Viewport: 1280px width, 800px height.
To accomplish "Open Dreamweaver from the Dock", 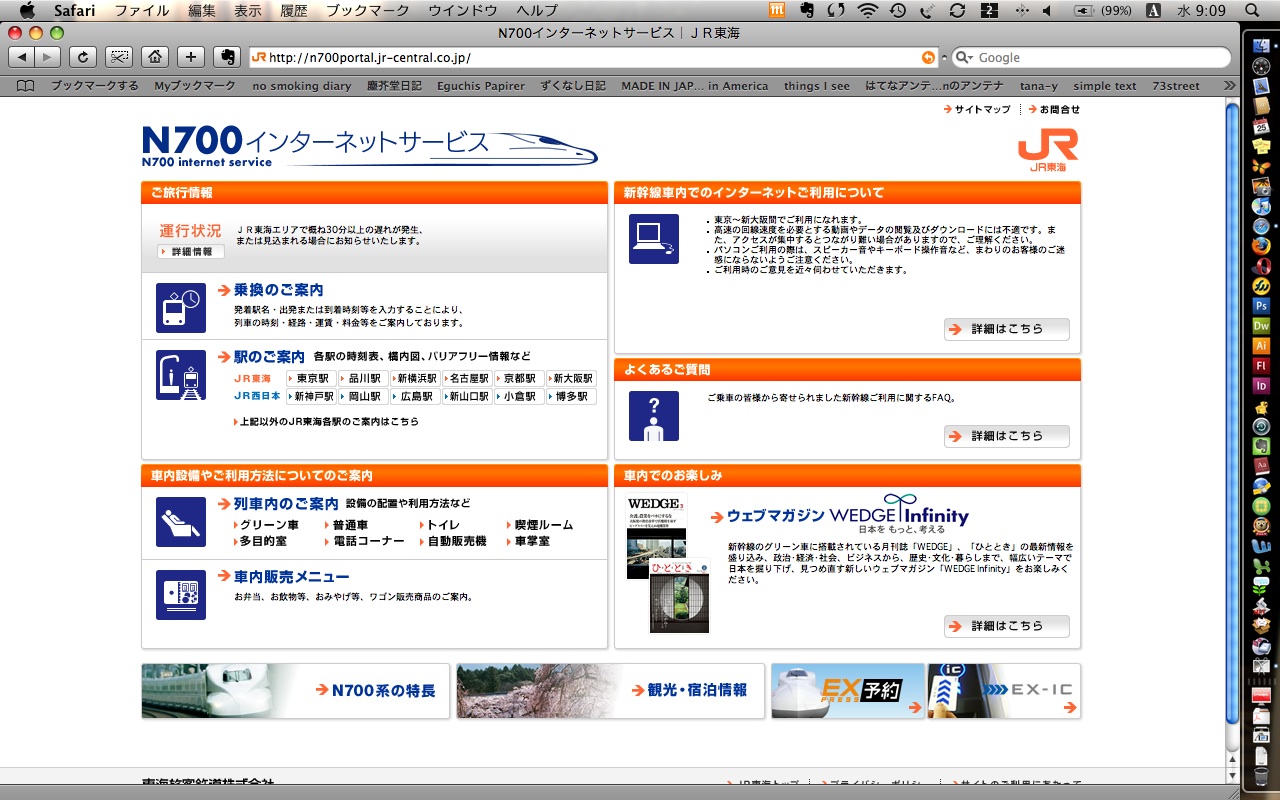I will click(1261, 325).
